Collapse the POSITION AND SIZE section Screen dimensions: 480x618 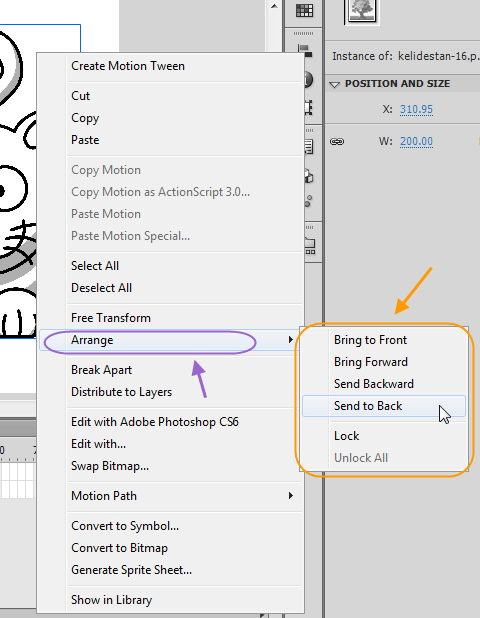pyautogui.click(x=334, y=84)
